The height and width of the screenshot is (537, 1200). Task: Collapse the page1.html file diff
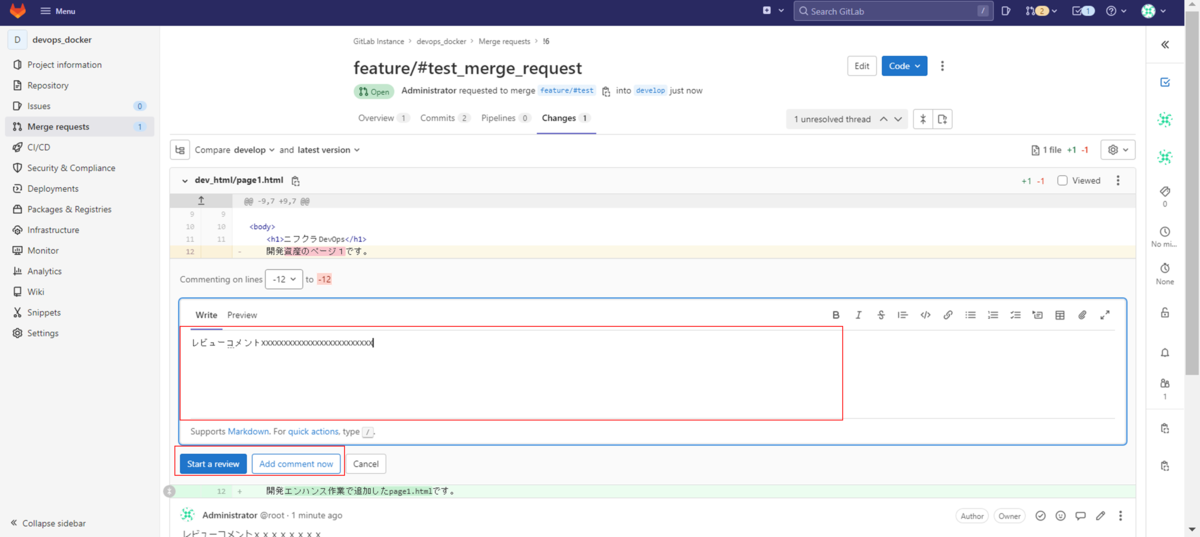[x=184, y=181]
